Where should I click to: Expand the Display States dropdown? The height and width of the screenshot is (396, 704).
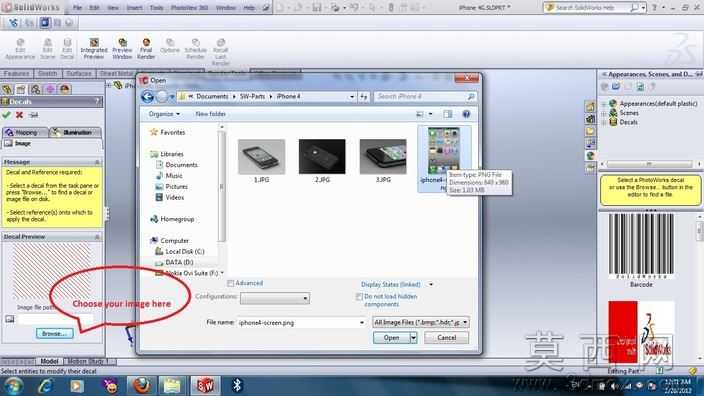click(x=431, y=284)
